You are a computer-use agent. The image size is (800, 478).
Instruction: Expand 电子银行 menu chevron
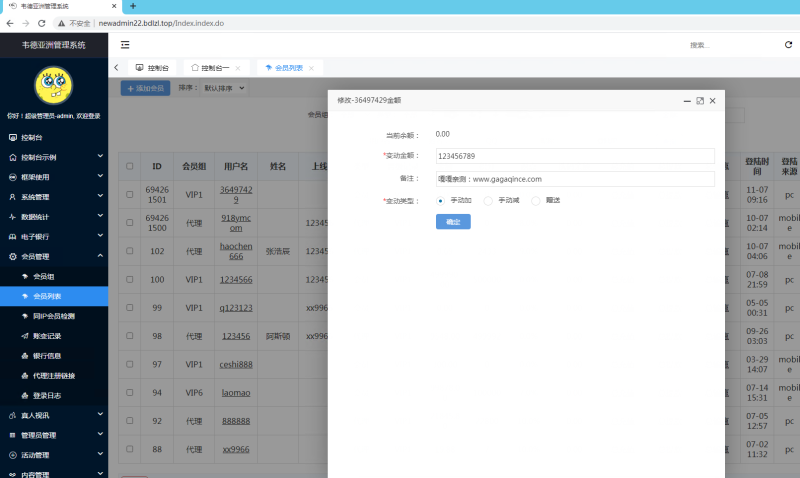click(x=100, y=236)
